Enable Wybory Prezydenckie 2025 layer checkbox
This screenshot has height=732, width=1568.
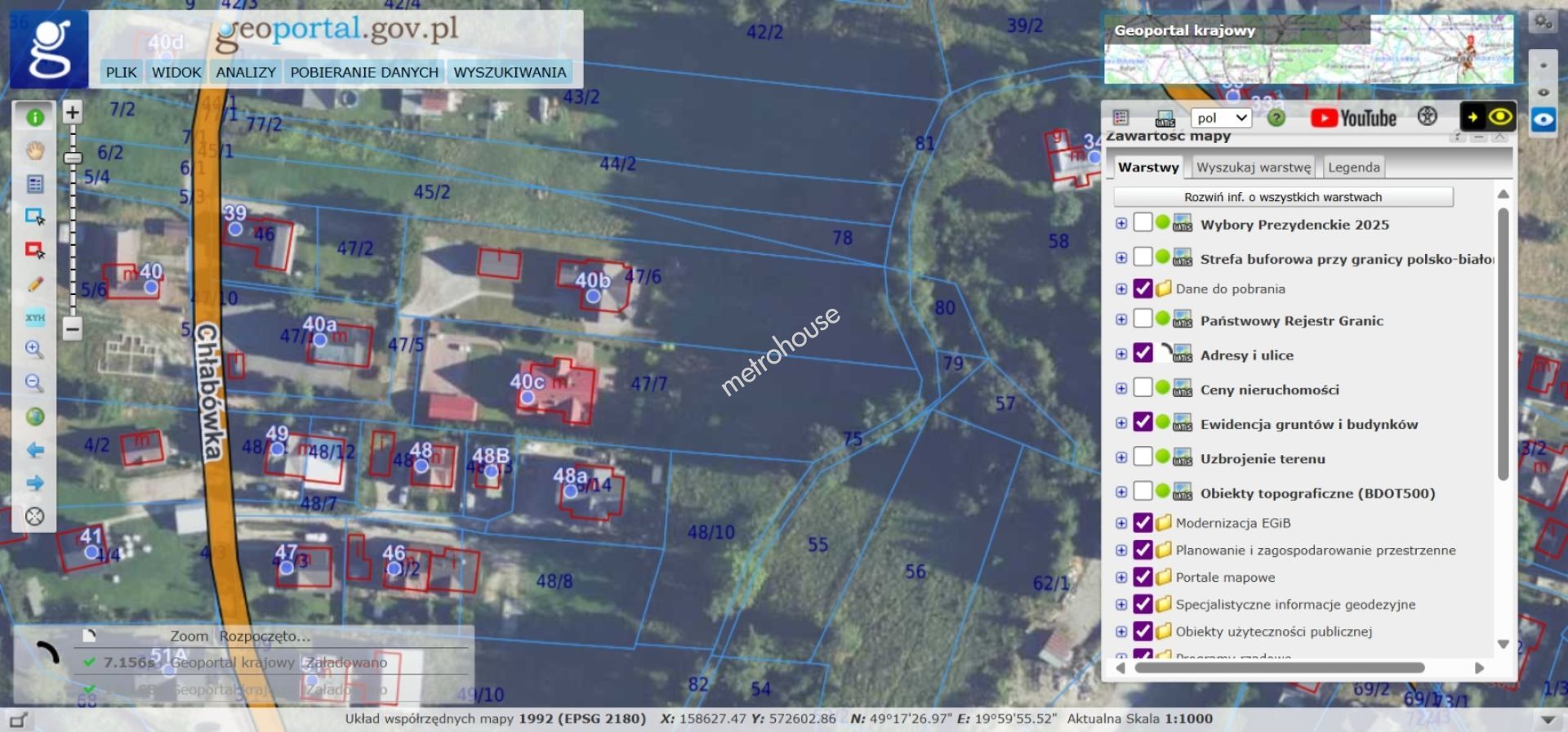1143,223
